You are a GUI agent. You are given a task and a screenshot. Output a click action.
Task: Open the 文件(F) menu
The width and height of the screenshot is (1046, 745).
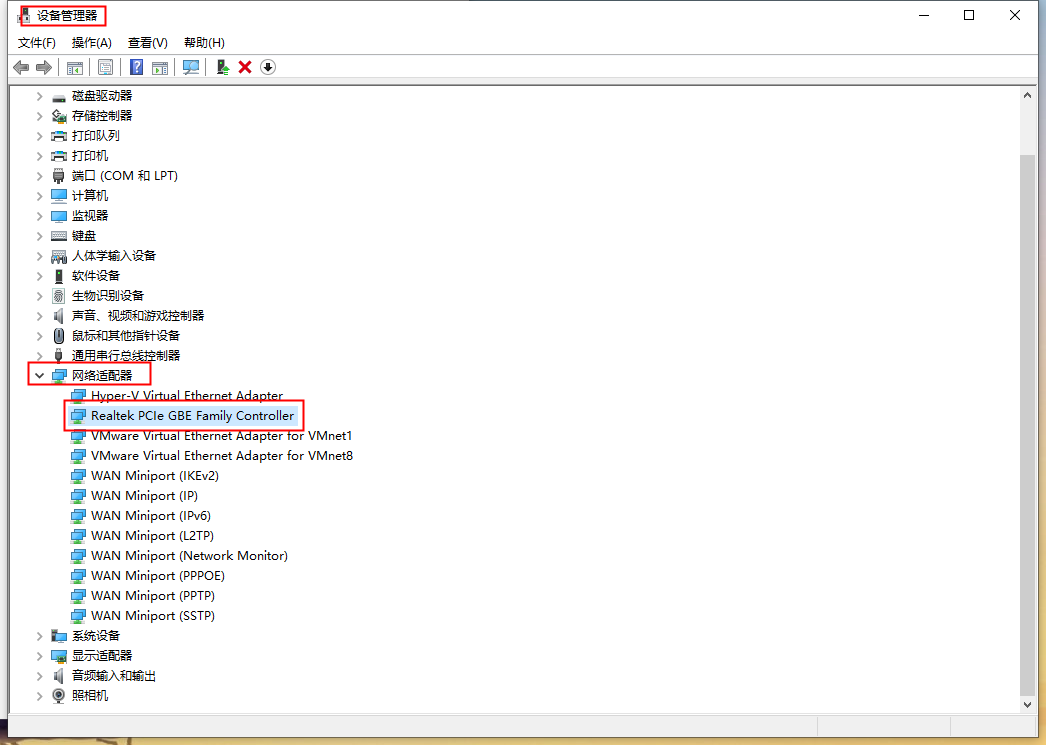point(37,42)
